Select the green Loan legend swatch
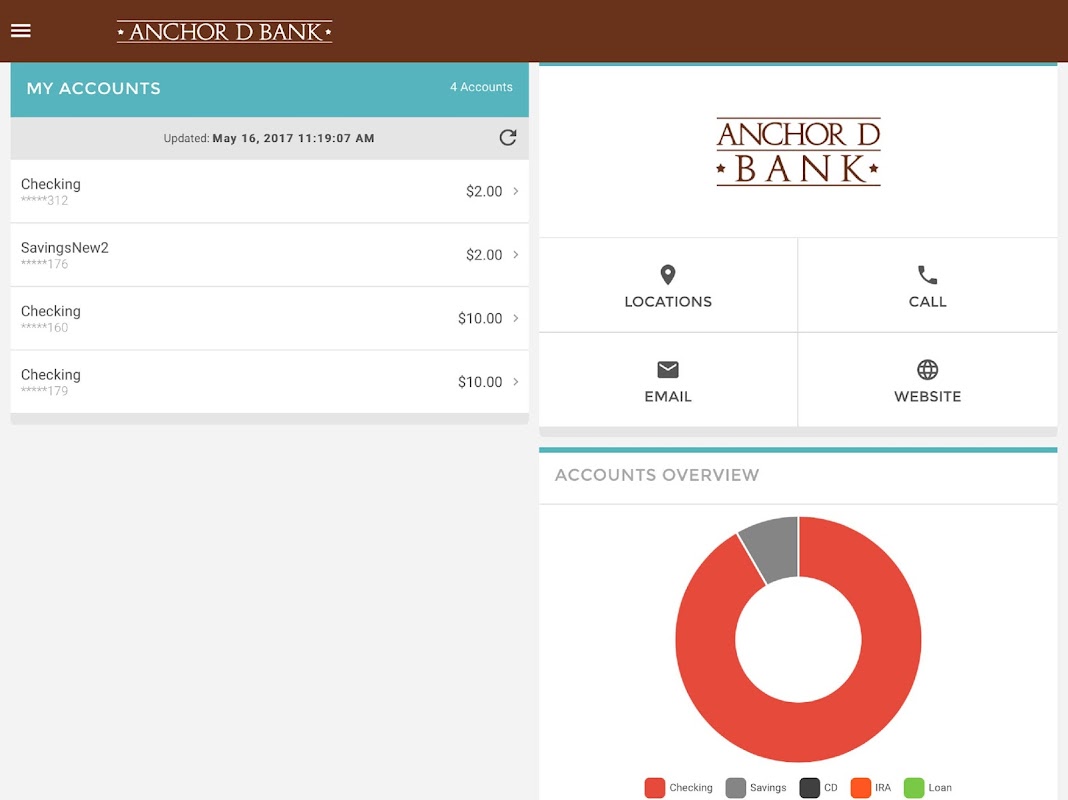The width and height of the screenshot is (1068, 800). 913,787
